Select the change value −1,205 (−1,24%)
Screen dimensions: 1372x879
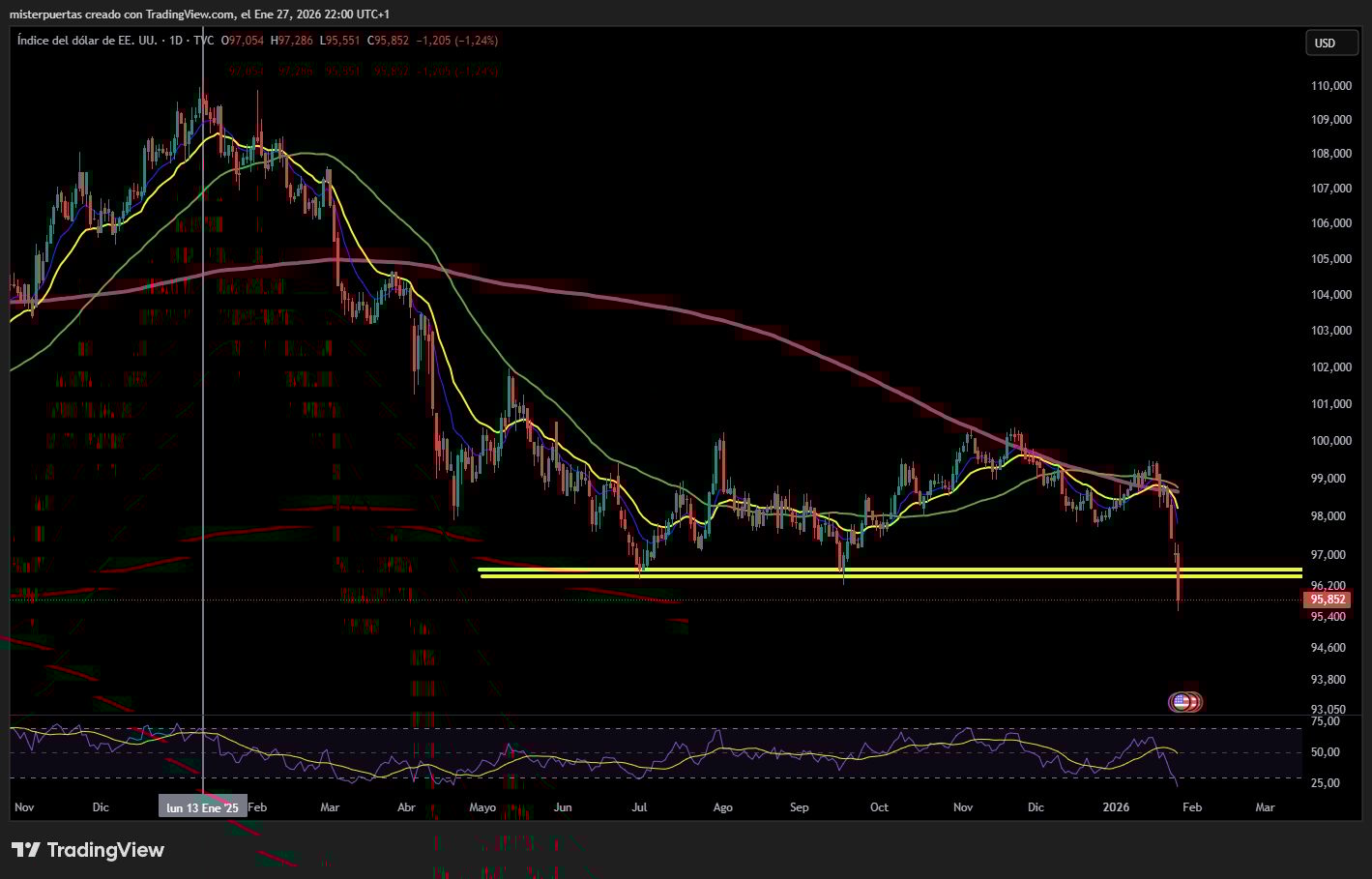point(457,41)
